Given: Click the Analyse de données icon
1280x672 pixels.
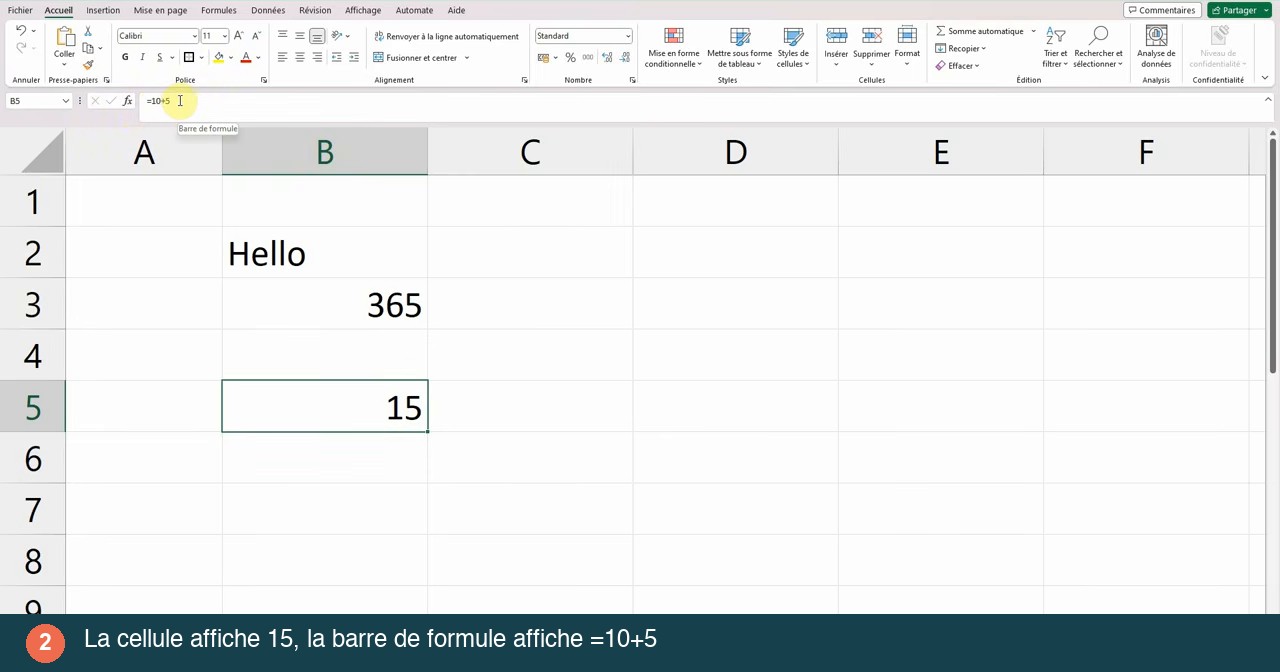Looking at the screenshot, I should [1156, 36].
